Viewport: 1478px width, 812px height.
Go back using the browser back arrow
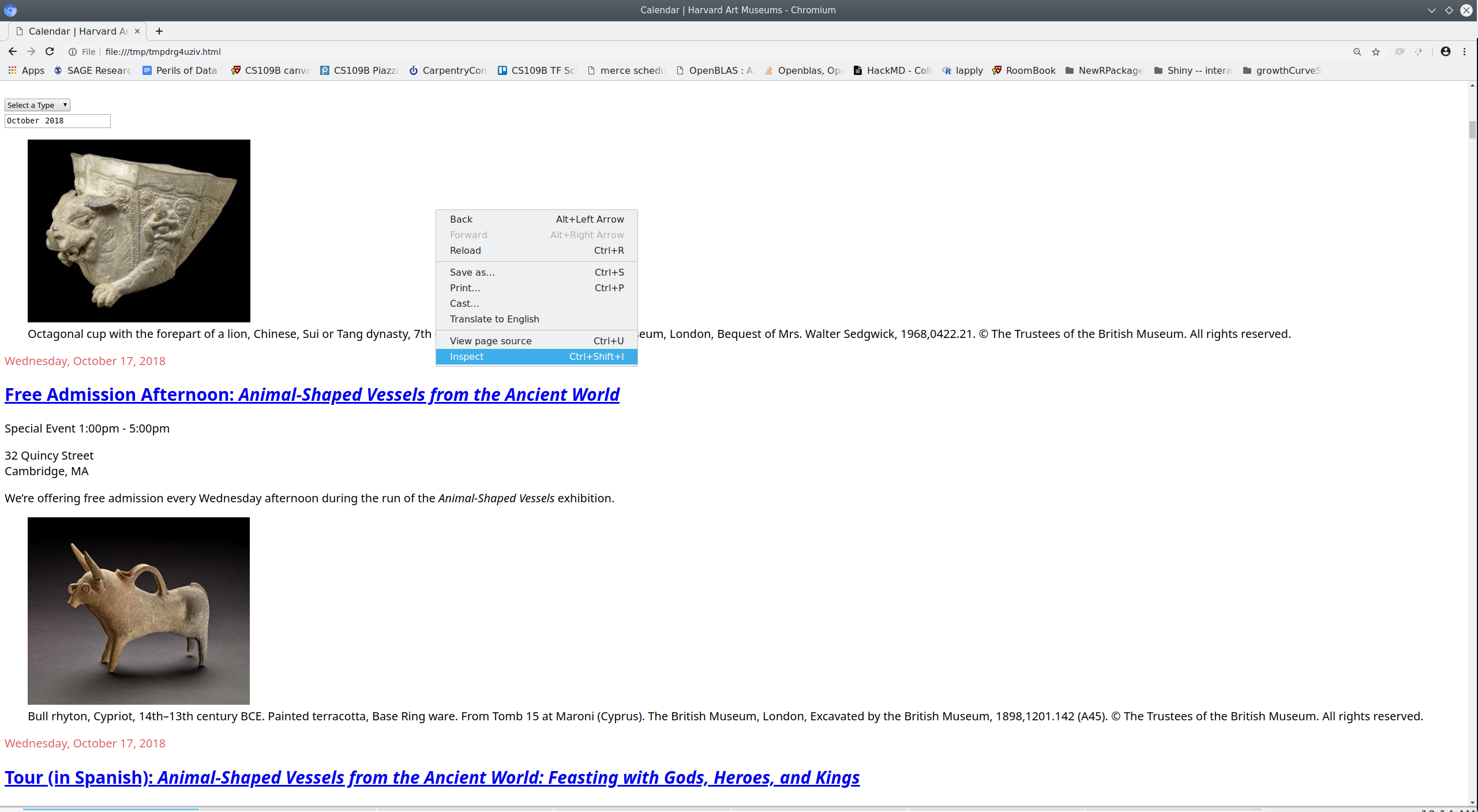(13, 51)
